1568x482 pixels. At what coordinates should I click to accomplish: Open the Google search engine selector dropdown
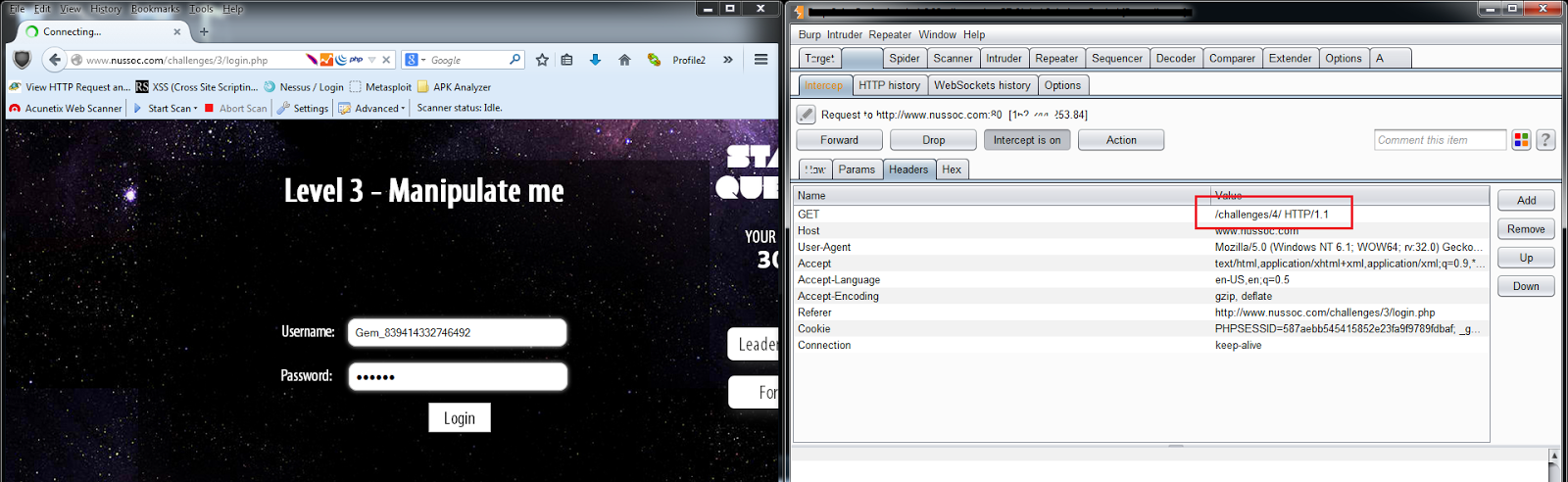pos(415,60)
